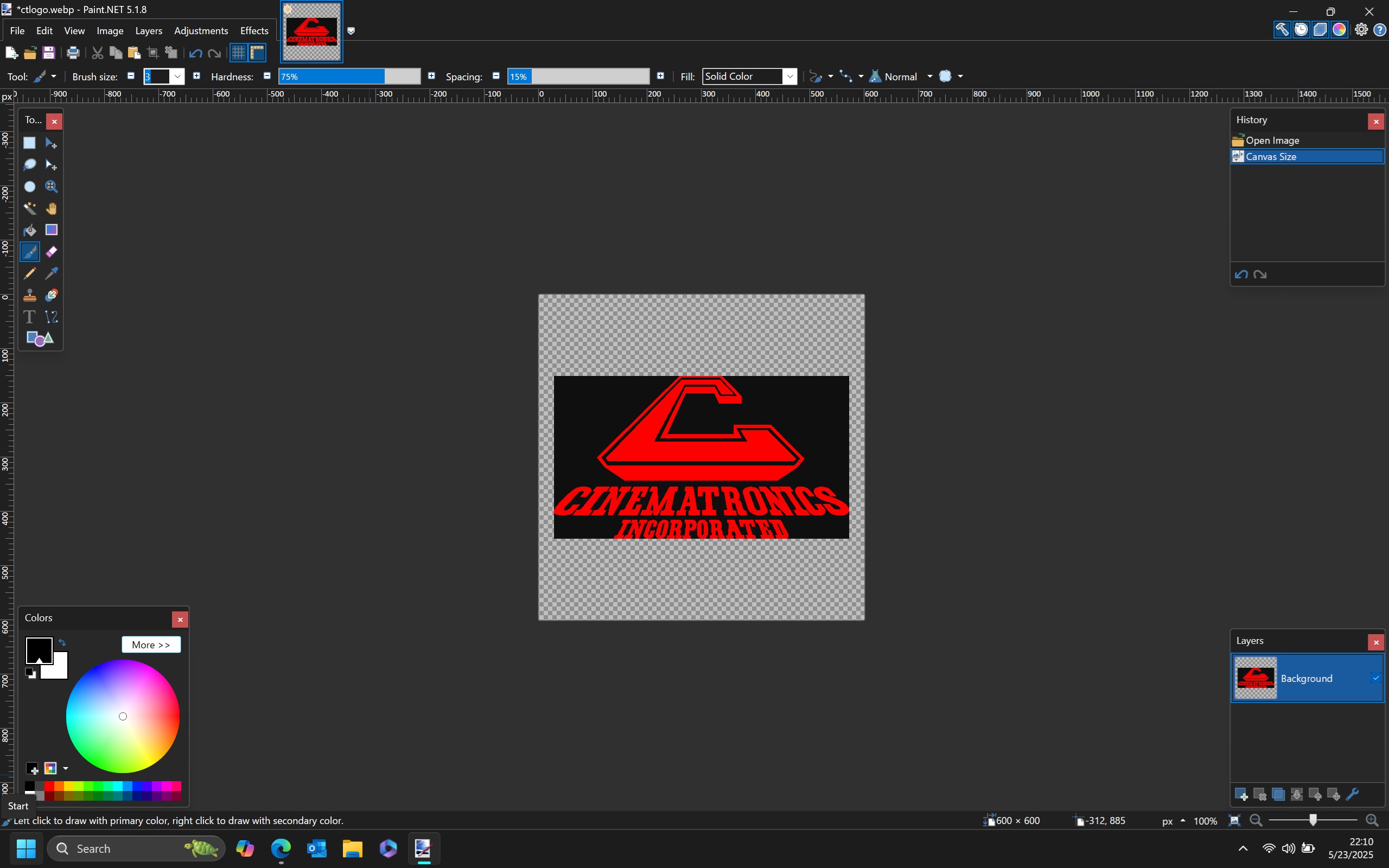1389x868 pixels.
Task: Select Open Image history entry
Action: tap(1272, 141)
